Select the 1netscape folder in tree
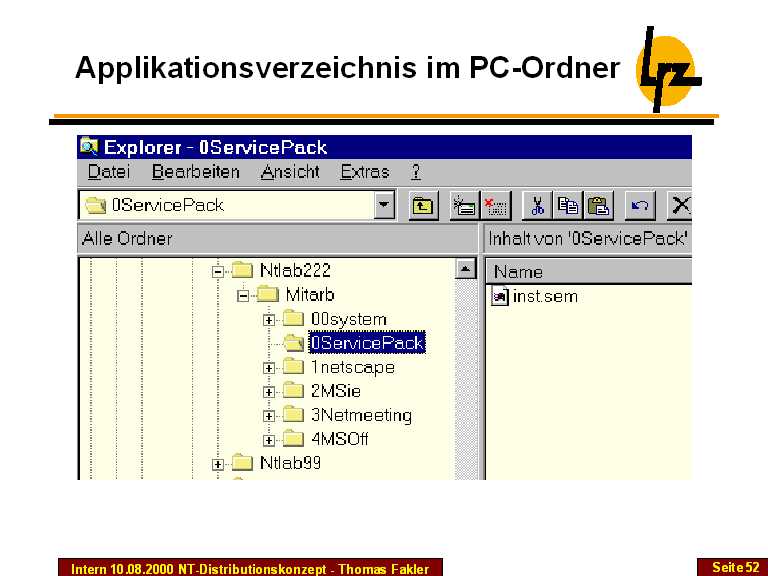The height and width of the screenshot is (576, 768). [351, 367]
